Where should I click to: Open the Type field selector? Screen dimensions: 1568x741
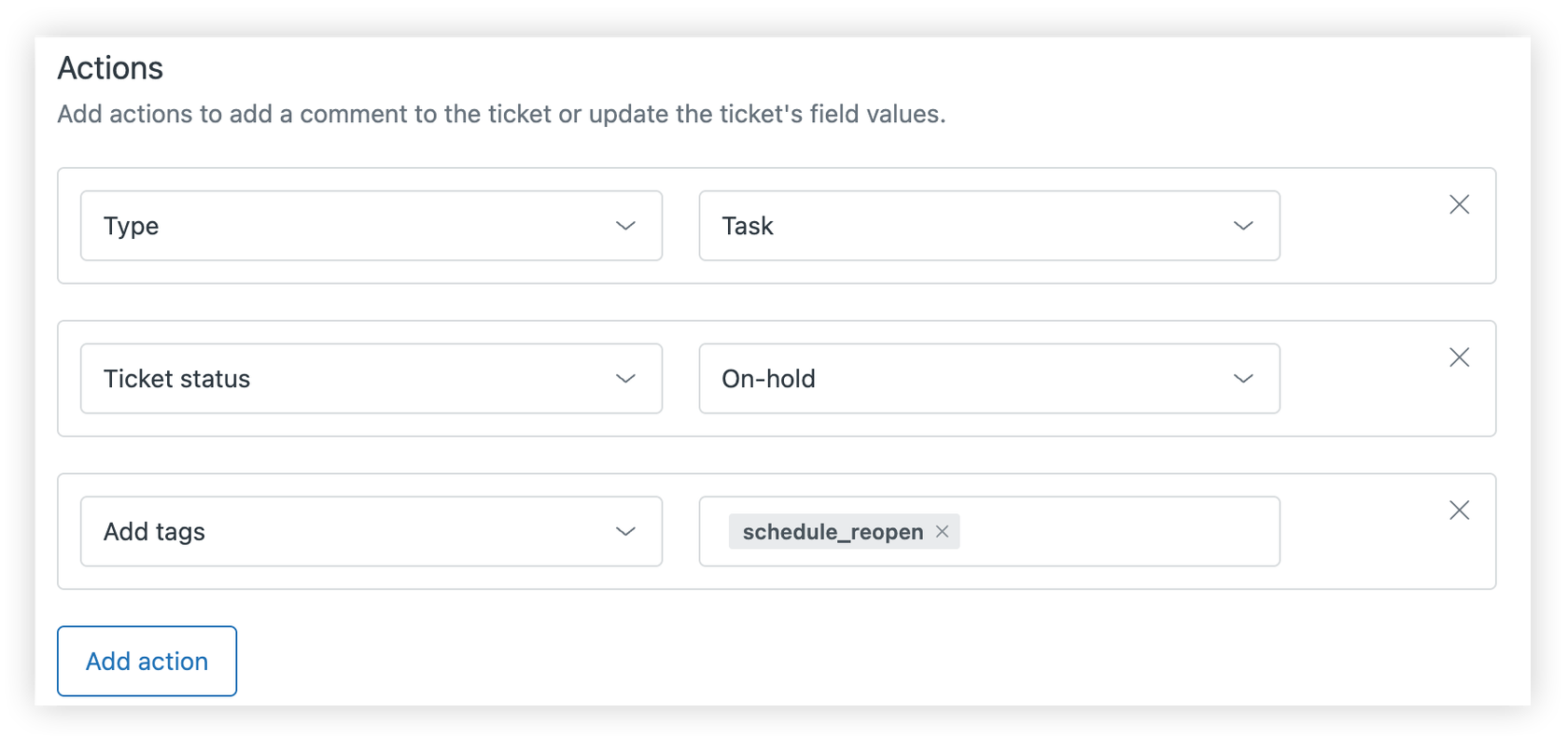[x=371, y=226]
